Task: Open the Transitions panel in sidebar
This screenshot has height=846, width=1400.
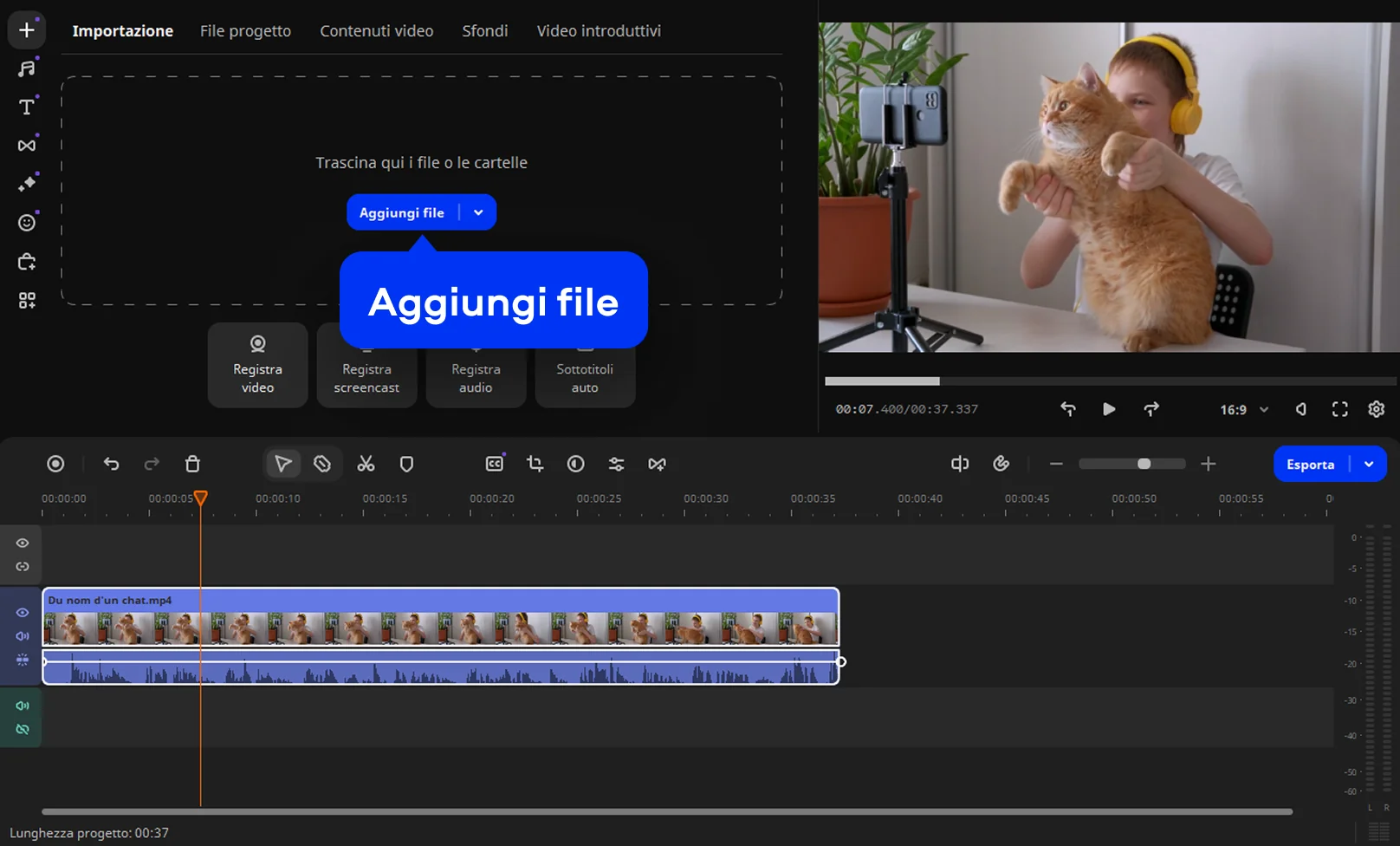Action: (x=27, y=146)
